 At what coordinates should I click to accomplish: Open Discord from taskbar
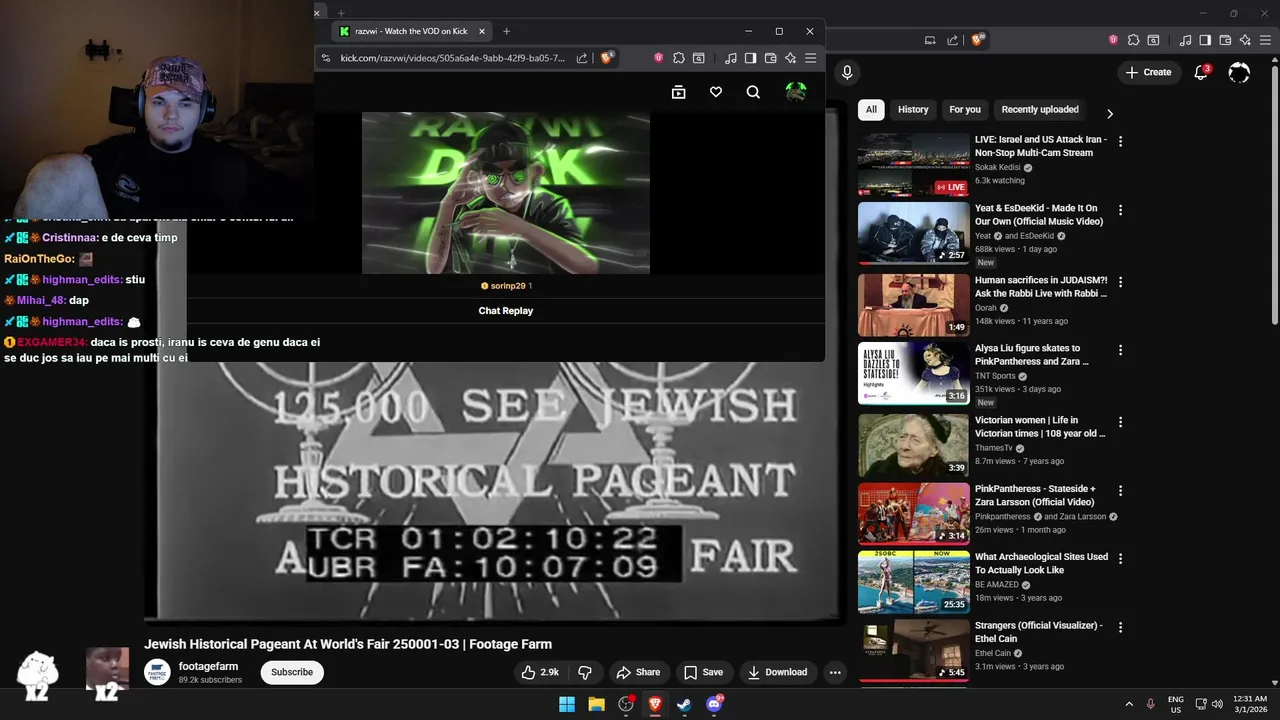tap(714, 704)
